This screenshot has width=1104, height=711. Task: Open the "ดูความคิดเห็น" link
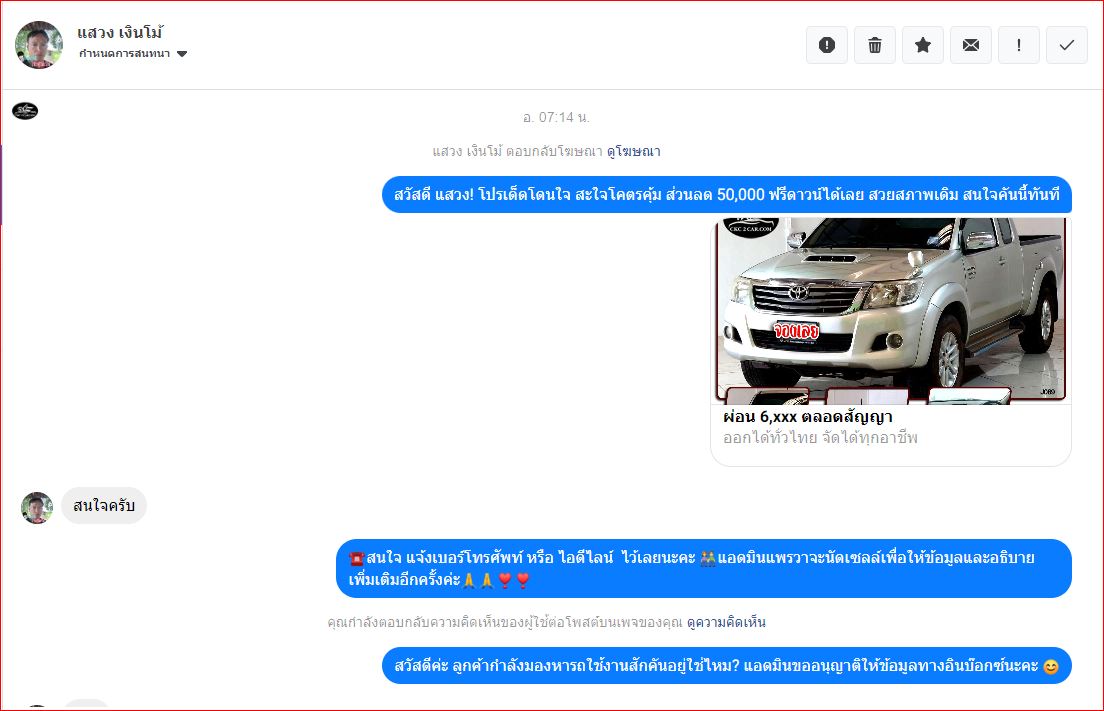click(x=726, y=622)
